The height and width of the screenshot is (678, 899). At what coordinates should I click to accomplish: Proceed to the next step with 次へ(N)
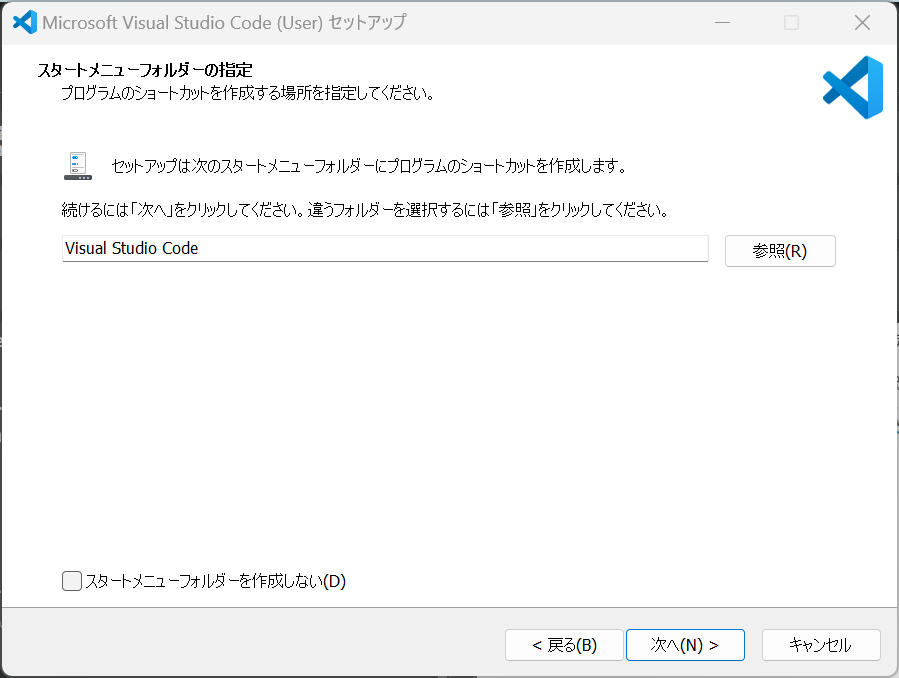[x=685, y=645]
